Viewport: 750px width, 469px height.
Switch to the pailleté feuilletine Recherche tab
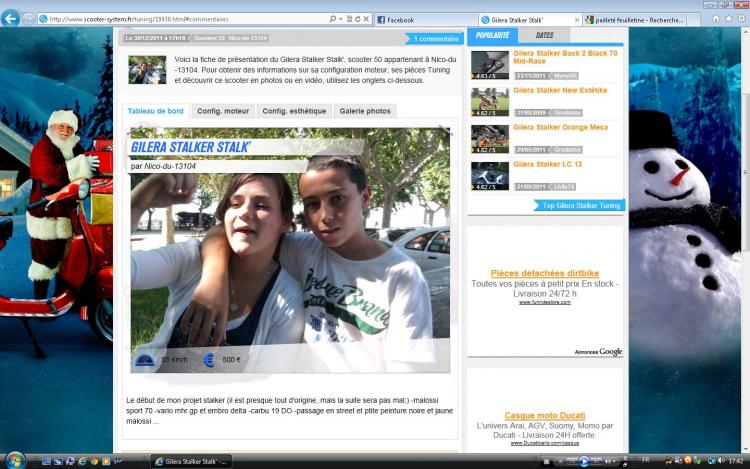pos(635,20)
